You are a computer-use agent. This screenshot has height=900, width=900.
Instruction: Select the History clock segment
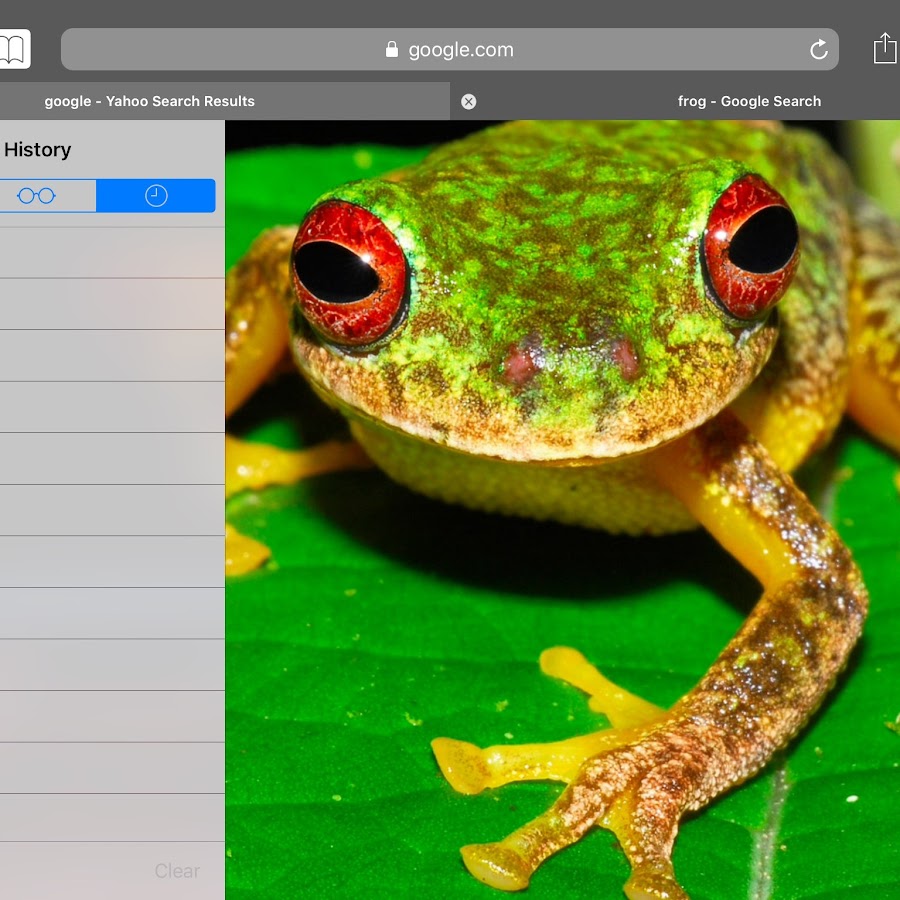[156, 196]
